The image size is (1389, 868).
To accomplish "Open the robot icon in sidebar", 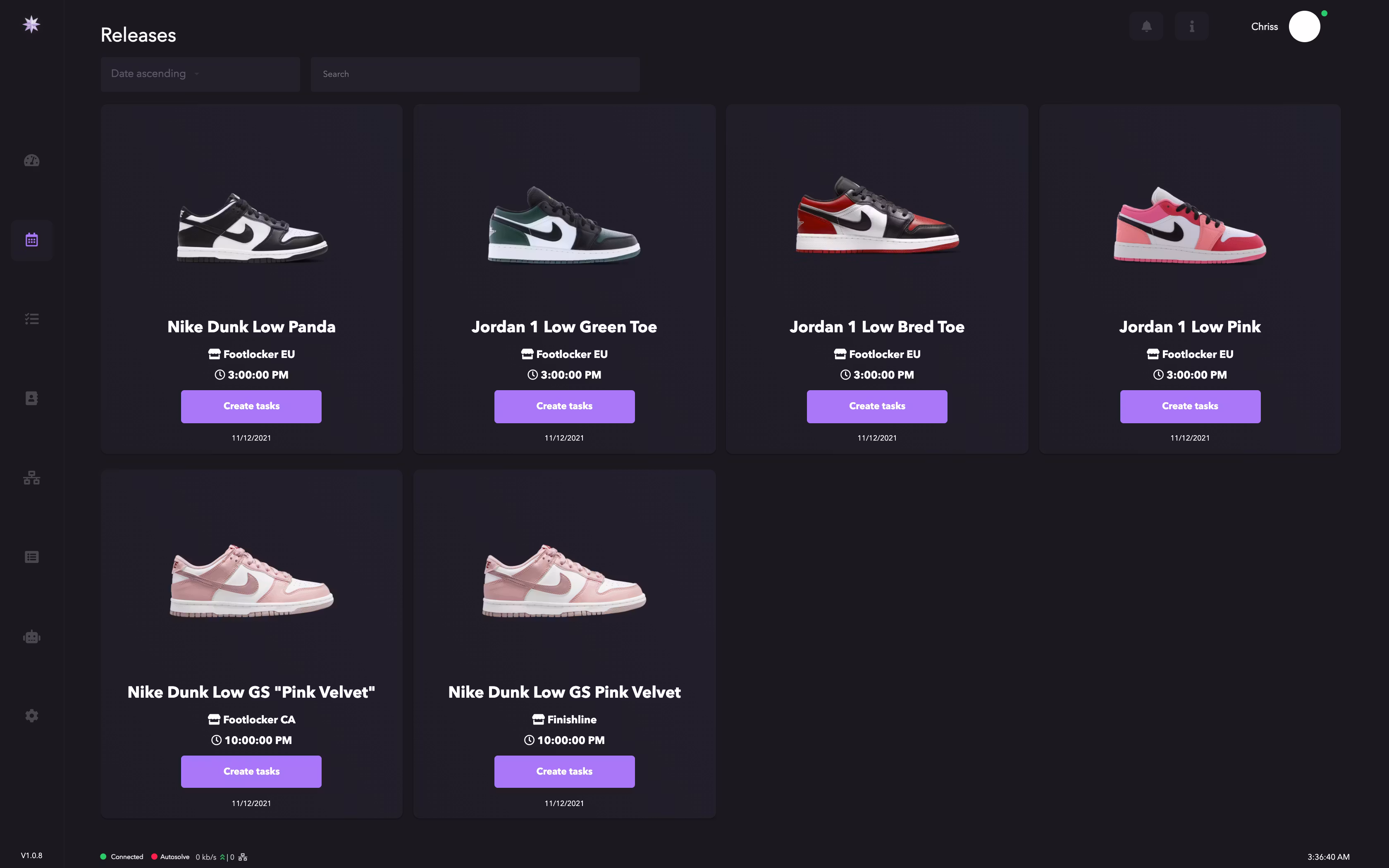I will (31, 637).
